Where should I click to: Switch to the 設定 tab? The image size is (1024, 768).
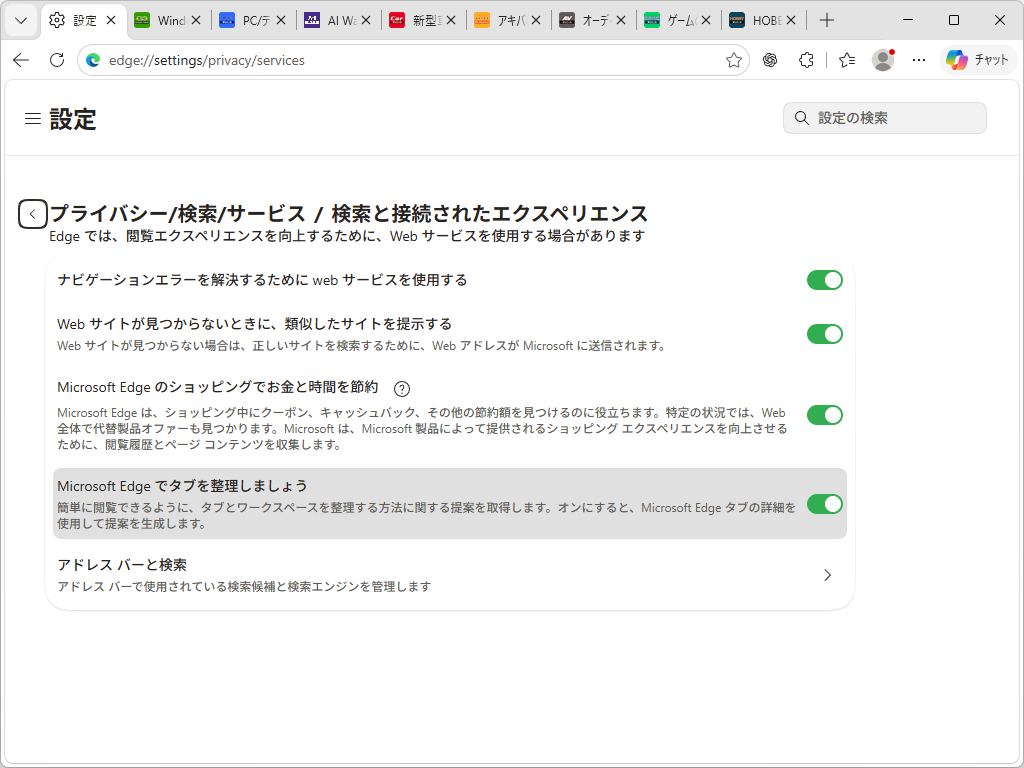pyautogui.click(x=83, y=20)
